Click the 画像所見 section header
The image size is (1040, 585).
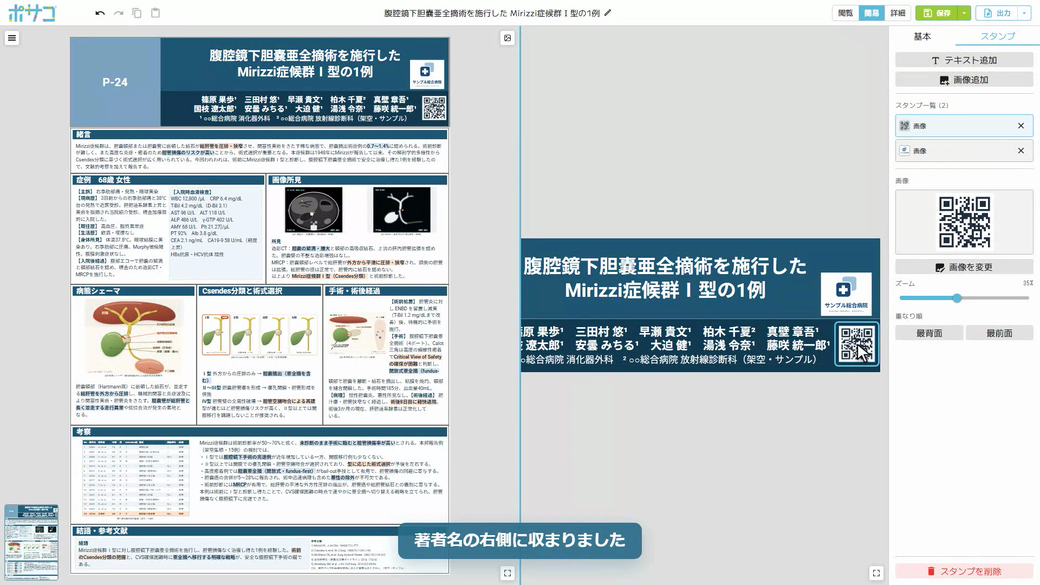(357, 180)
